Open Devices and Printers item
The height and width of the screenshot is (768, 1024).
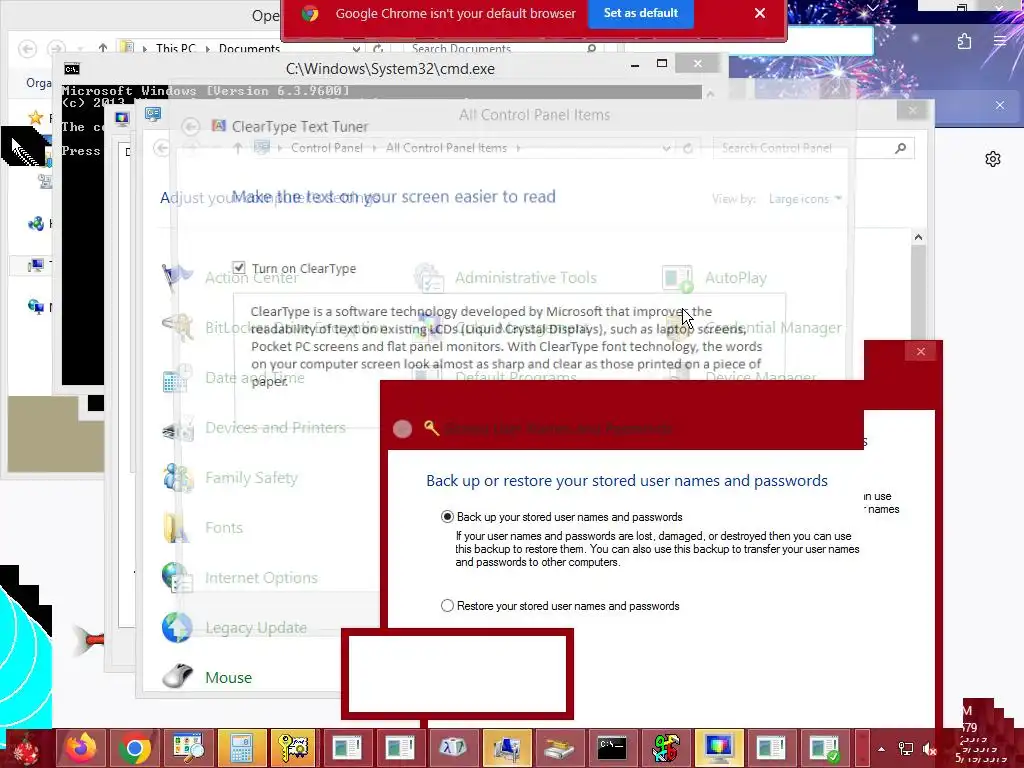(275, 428)
